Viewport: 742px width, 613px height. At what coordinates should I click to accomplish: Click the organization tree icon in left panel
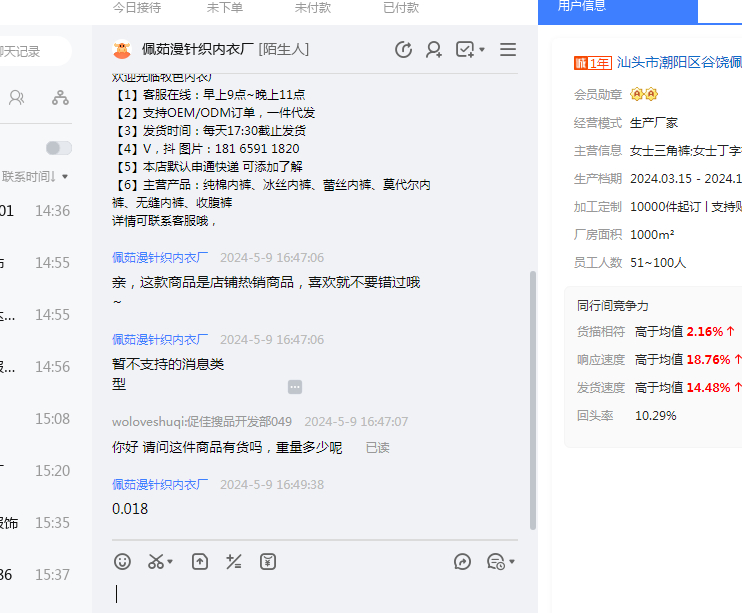coord(61,98)
